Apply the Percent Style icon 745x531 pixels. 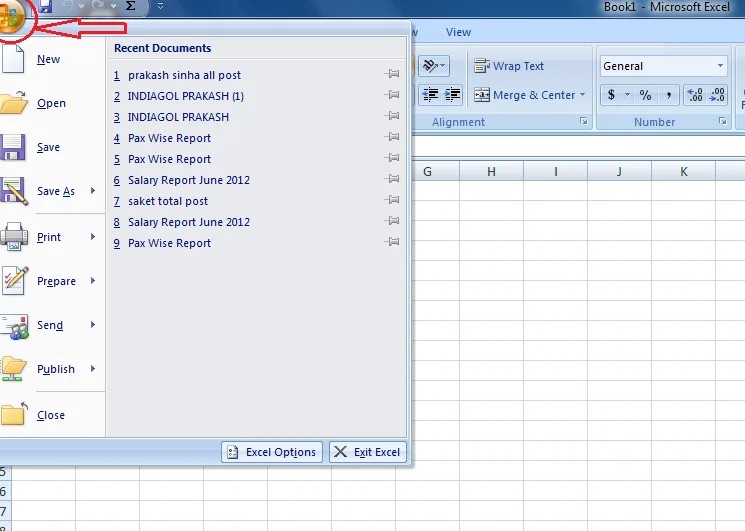645,95
